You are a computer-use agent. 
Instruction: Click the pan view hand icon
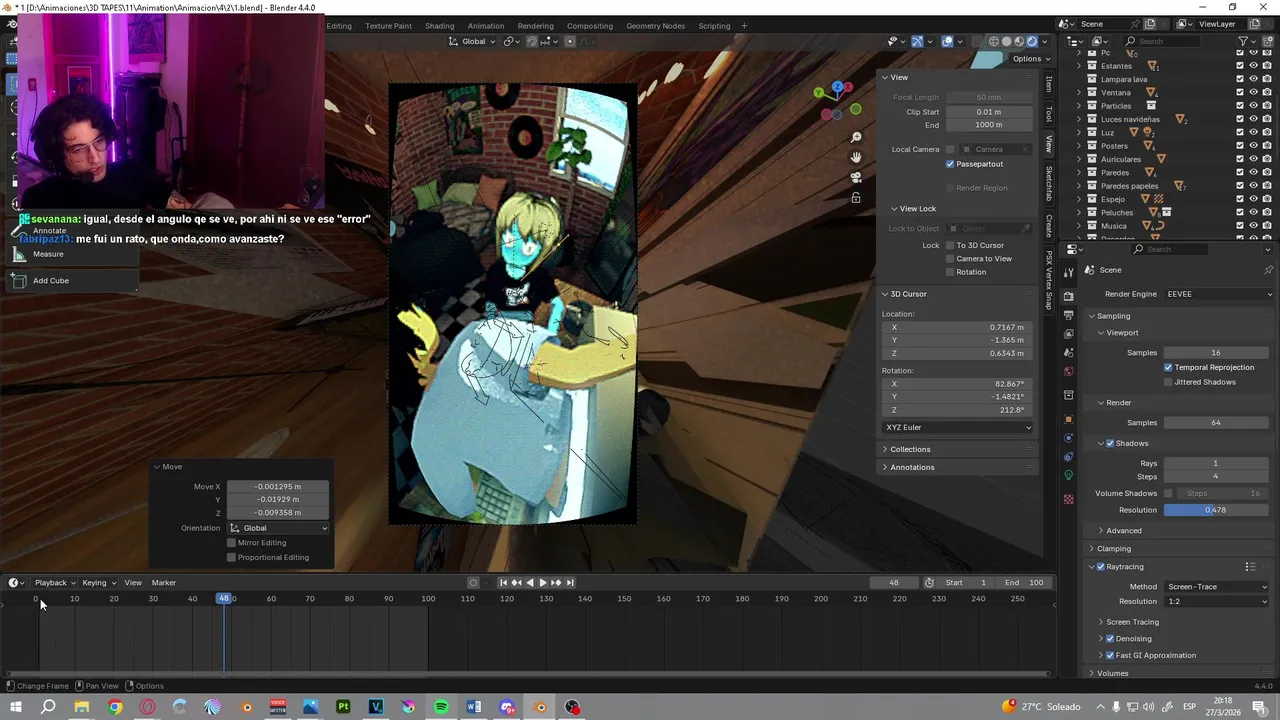click(856, 157)
